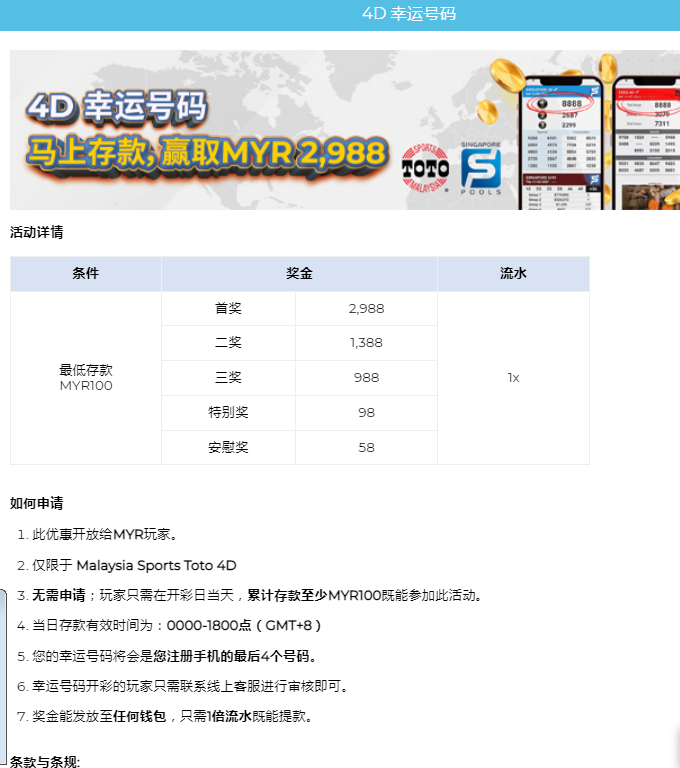
Task: Click the 二奖 prize row label
Action: point(228,343)
